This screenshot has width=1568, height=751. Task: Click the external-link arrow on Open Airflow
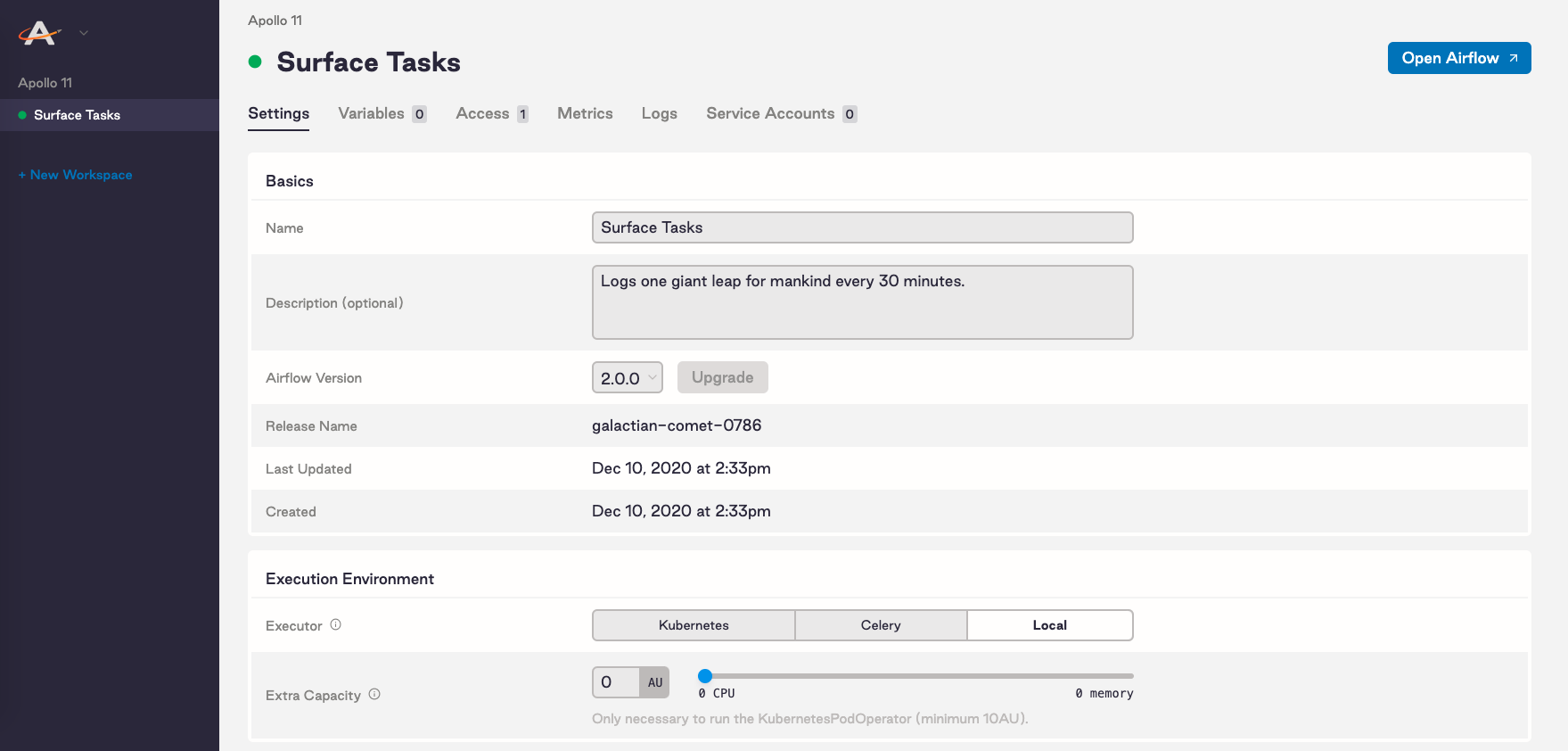pos(1513,58)
